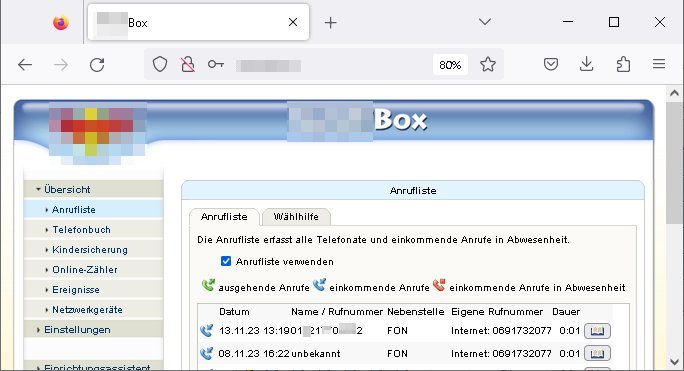Viewport: 684px width, 371px height.
Task: Open Telefonbuch in the sidebar
Action: click(94, 230)
